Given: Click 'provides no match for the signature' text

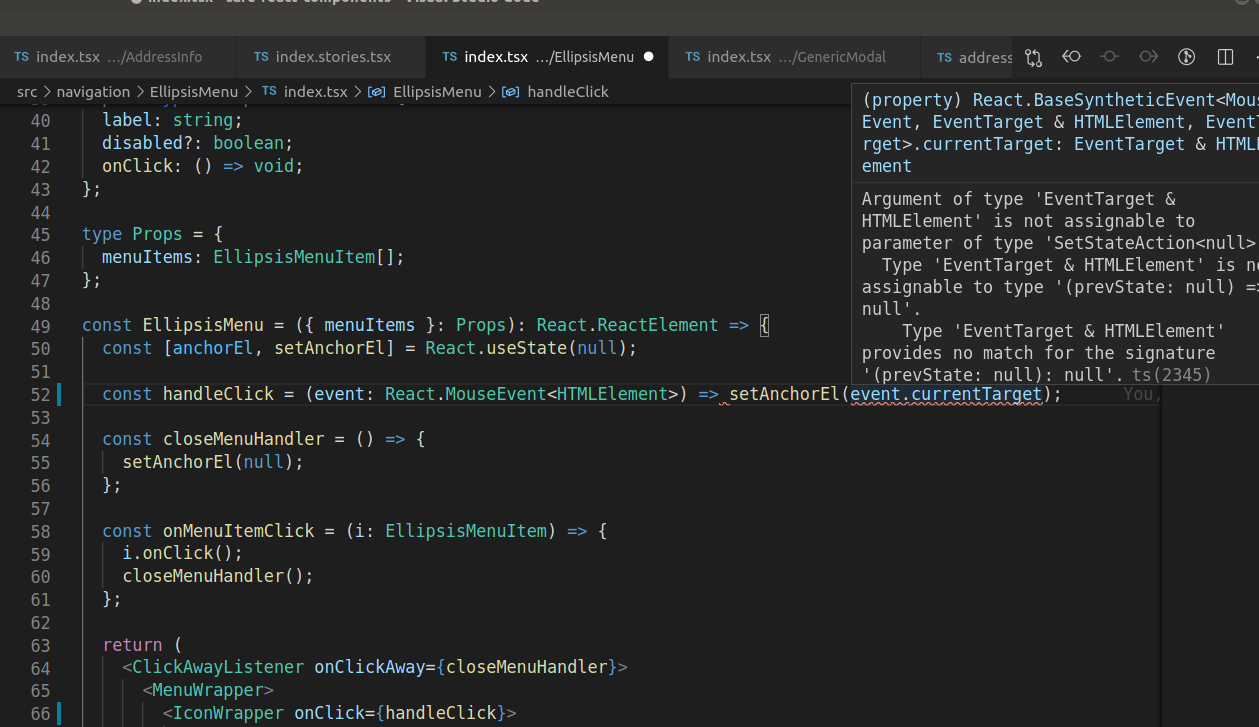Looking at the screenshot, I should (1038, 353).
